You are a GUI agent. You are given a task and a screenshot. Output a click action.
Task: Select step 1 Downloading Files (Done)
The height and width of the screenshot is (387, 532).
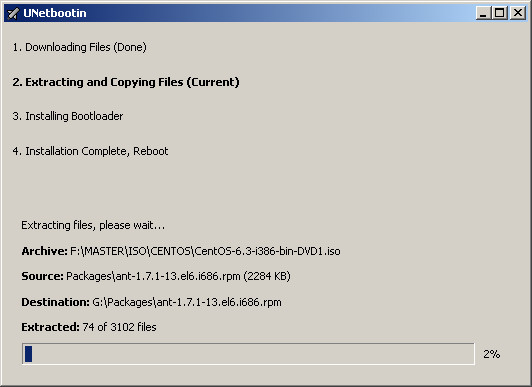click(x=79, y=47)
